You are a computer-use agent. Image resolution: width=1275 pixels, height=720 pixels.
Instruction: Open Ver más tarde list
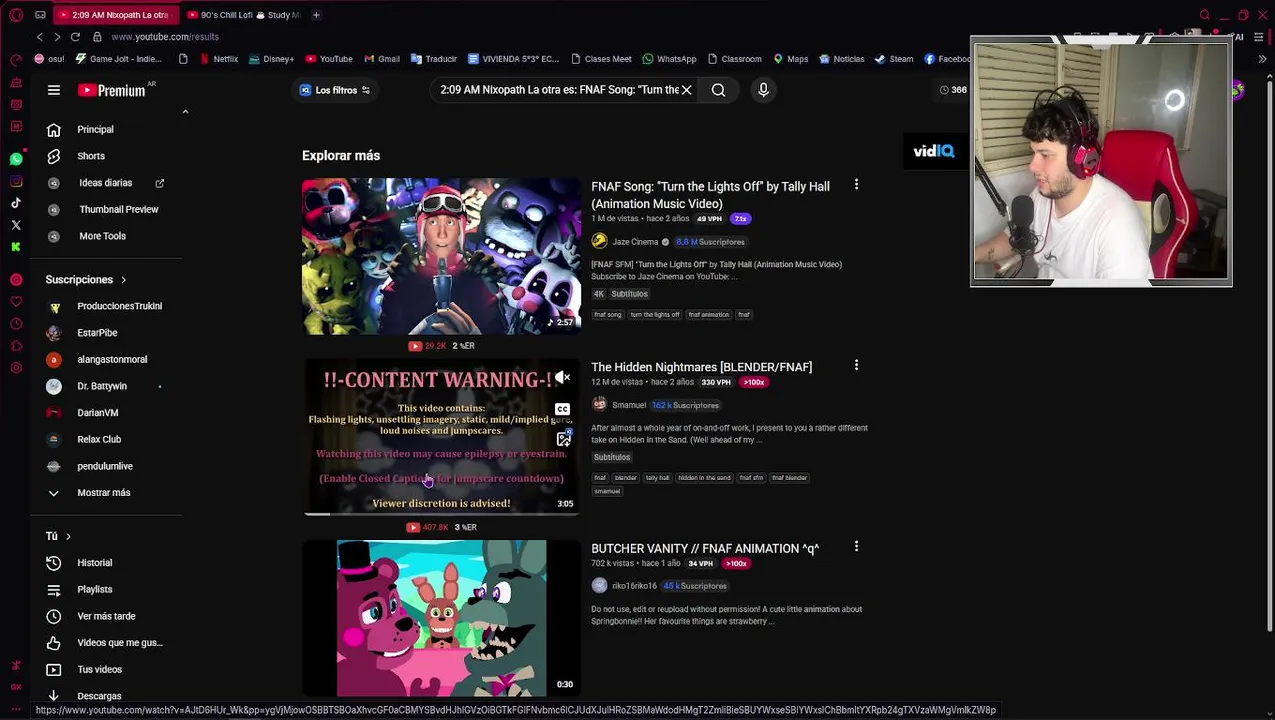[x=106, y=616]
